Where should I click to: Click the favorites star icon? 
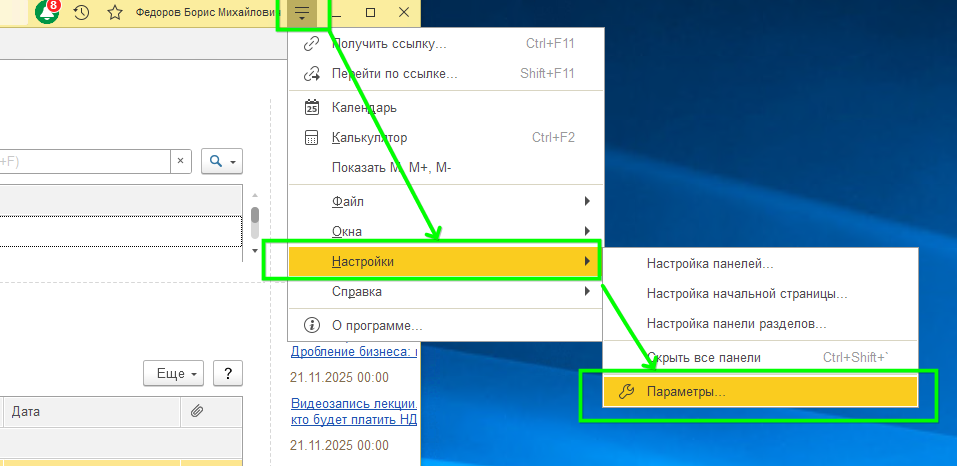tap(115, 13)
